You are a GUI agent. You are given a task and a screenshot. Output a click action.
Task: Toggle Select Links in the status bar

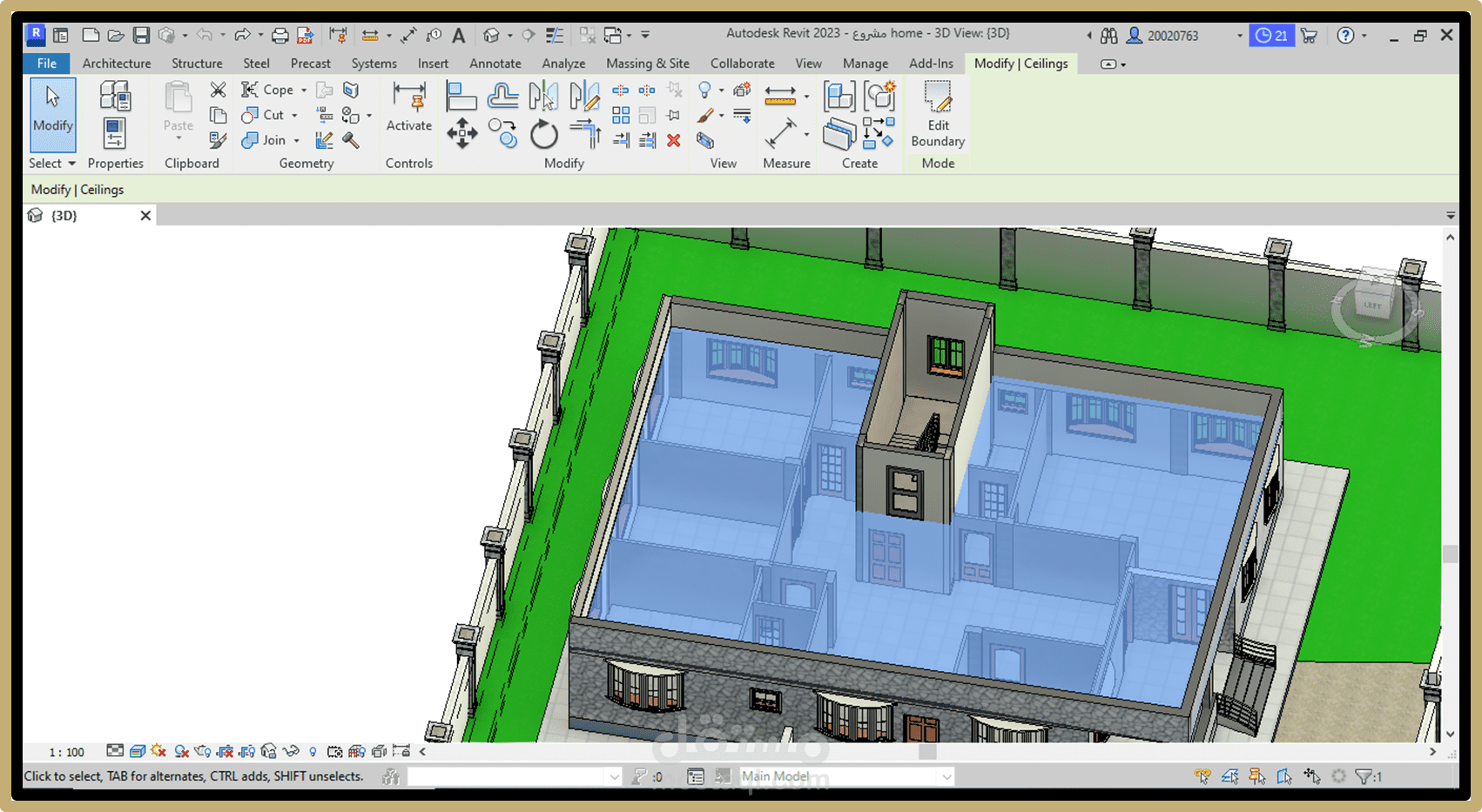[1202, 776]
